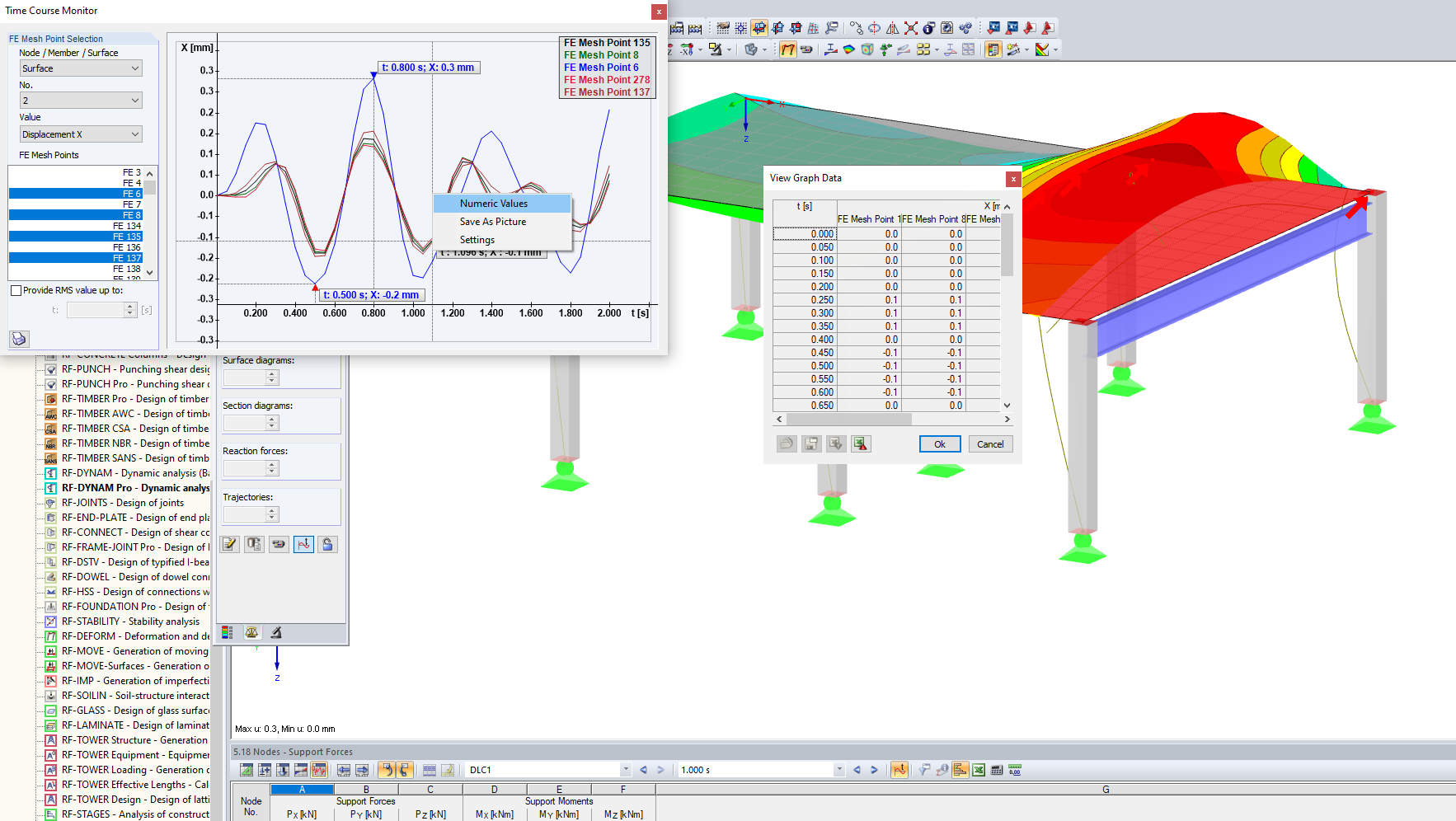Click the gray 3D solid render icon
The width and height of the screenshot is (1456, 821).
(750, 49)
